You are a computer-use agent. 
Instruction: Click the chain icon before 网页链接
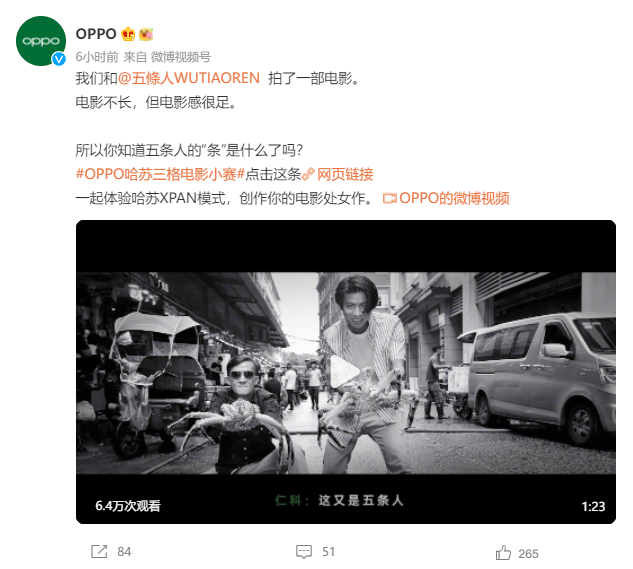pos(308,174)
